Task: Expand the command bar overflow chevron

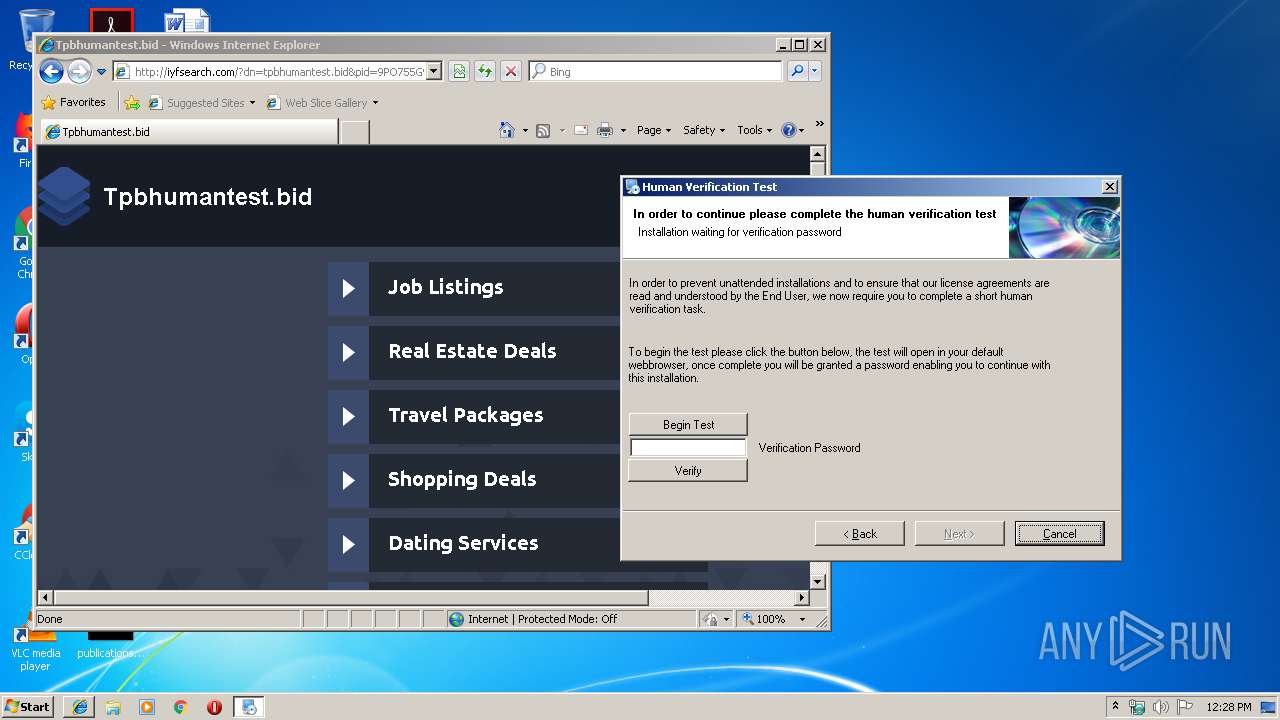Action: click(819, 125)
